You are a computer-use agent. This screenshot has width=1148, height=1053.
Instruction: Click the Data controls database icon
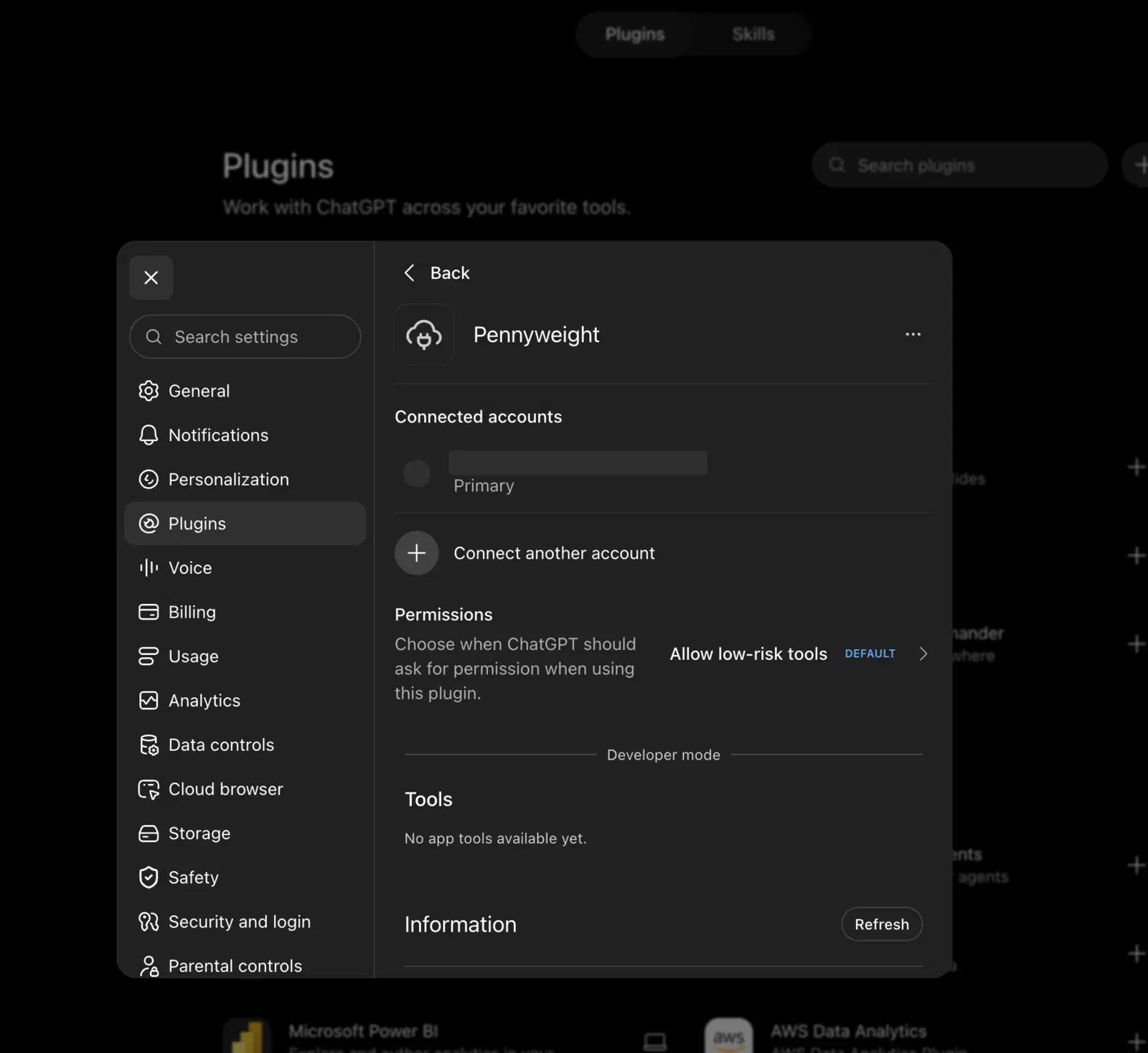pyautogui.click(x=149, y=745)
